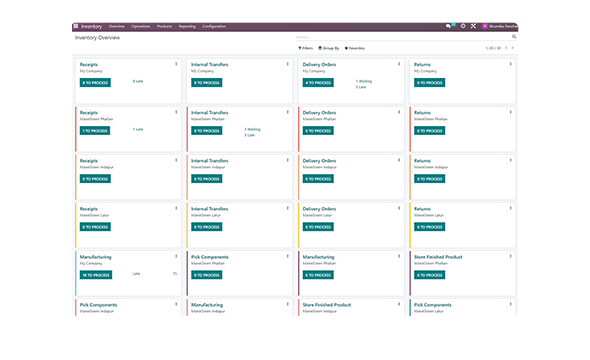Expand the Filters dropdown
The image size is (590, 360).
coord(306,48)
